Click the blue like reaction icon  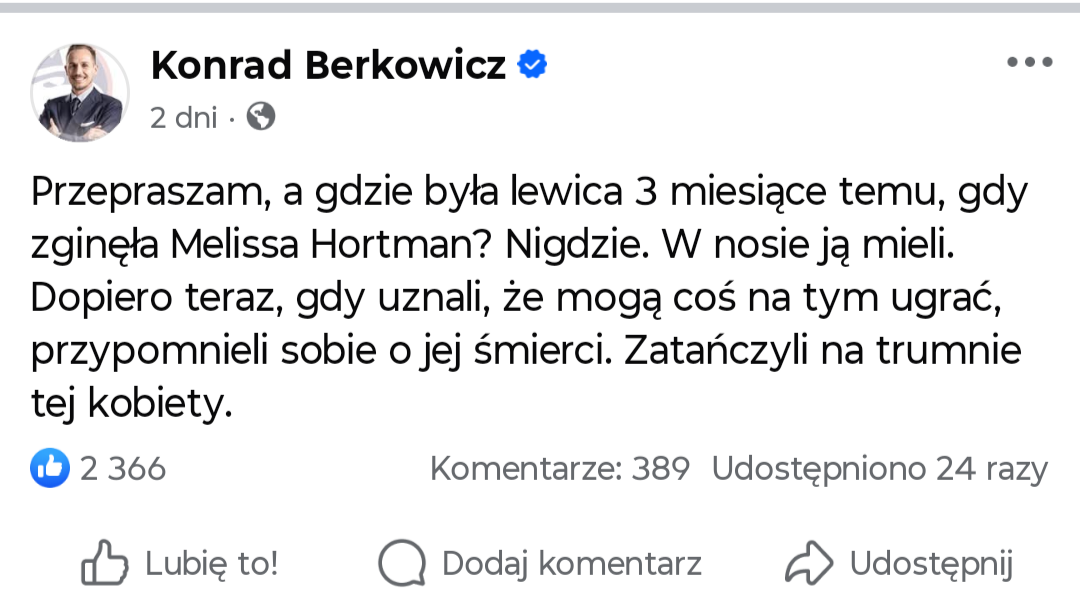[50, 468]
